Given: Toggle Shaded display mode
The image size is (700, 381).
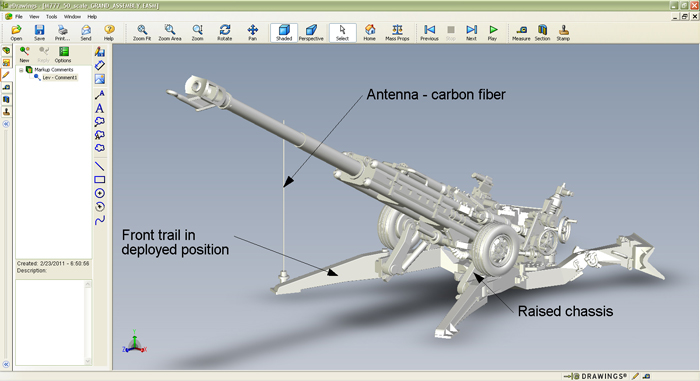Looking at the screenshot, I should coord(284,33).
